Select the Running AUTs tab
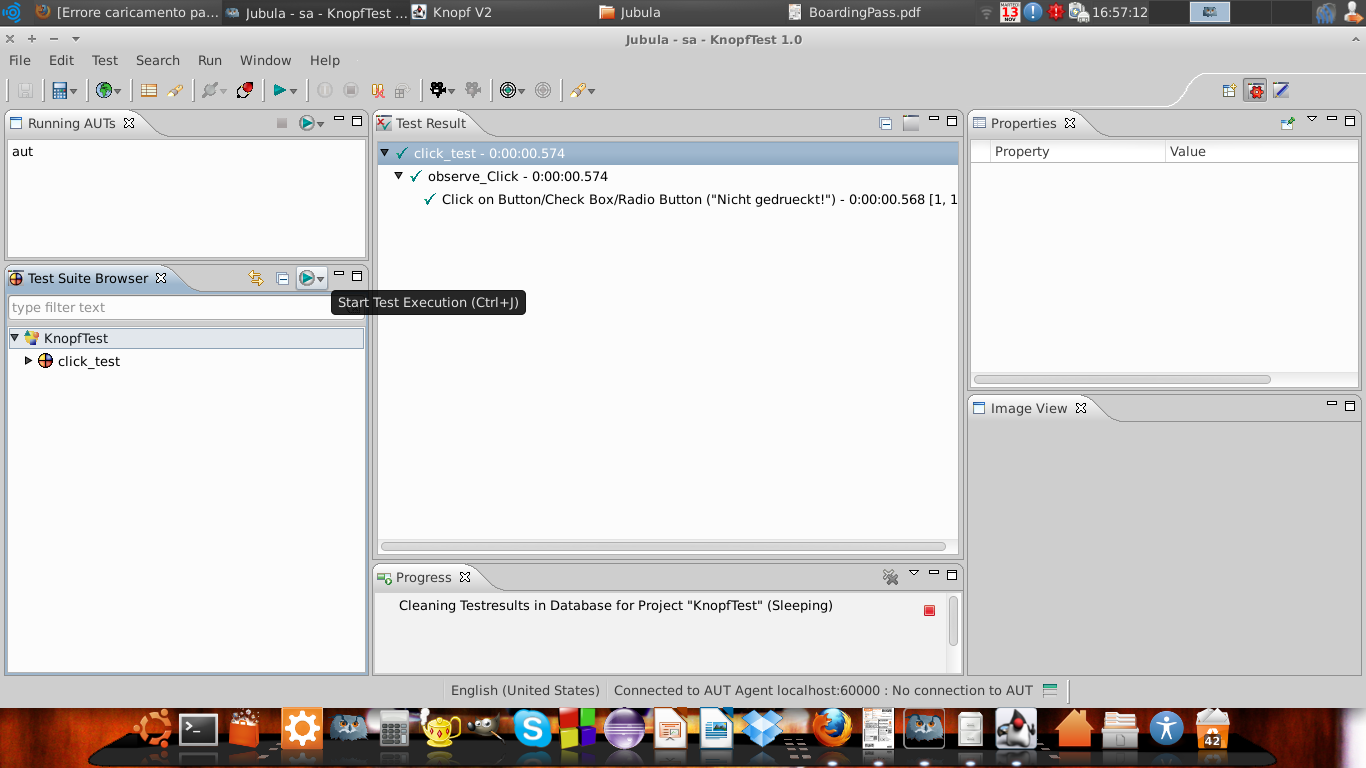This screenshot has width=1366, height=768. click(x=72, y=123)
